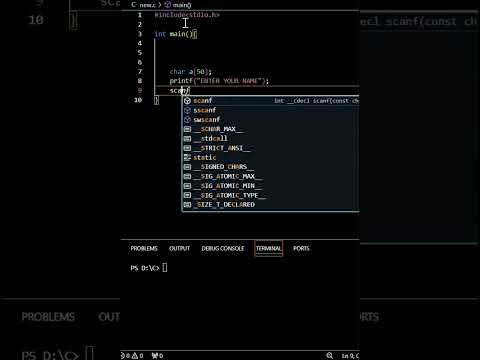Image resolution: width=480 pixels, height=360 pixels.
Task: Select __SCHAR_MAX__ macro suggestion
Action: pos(271,129)
